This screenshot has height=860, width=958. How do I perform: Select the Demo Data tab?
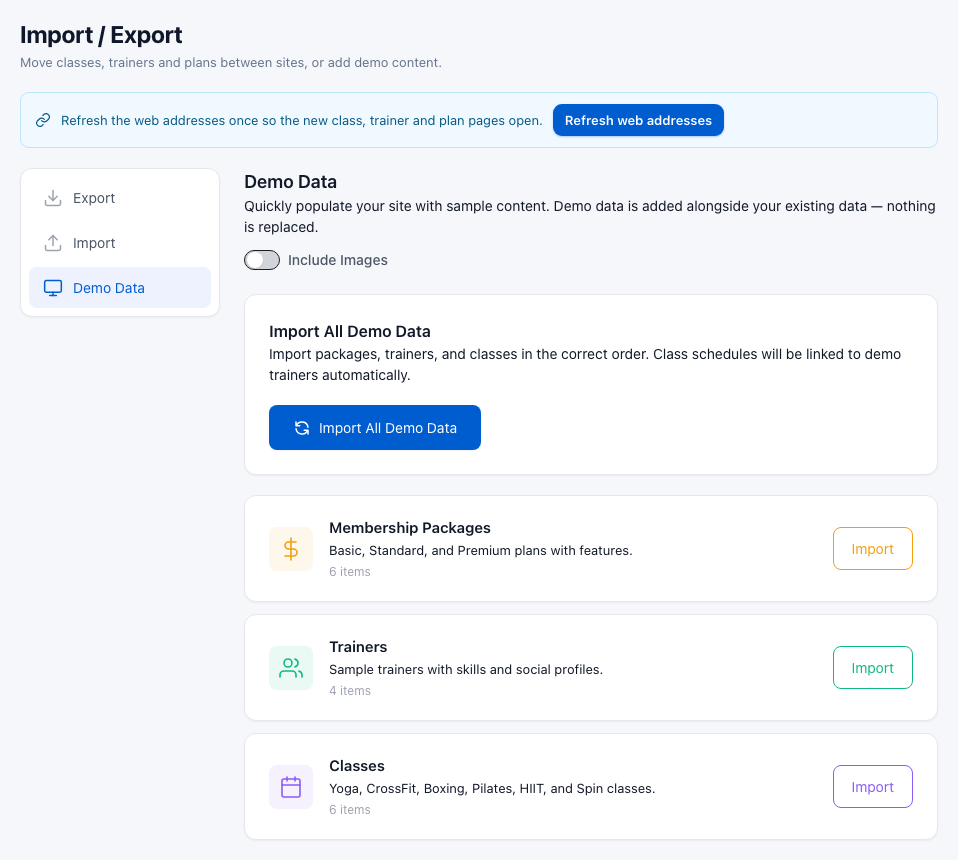point(120,288)
